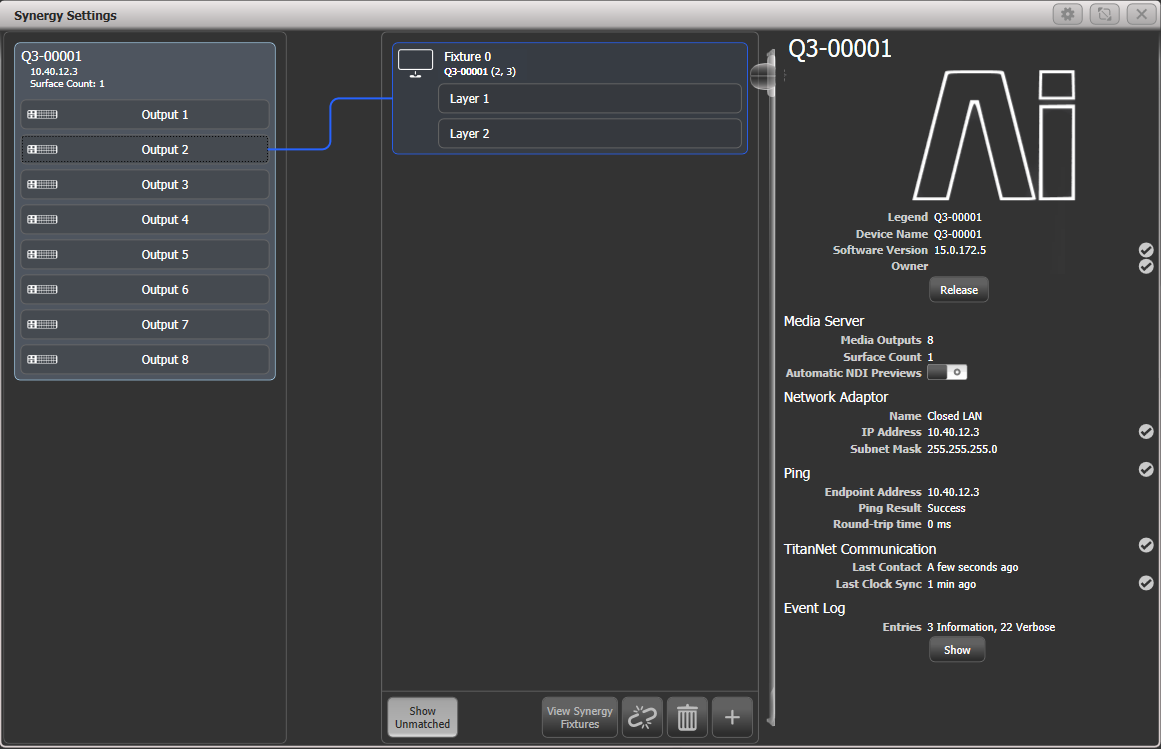Click the monitor icon on Fixture 0

[x=414, y=62]
